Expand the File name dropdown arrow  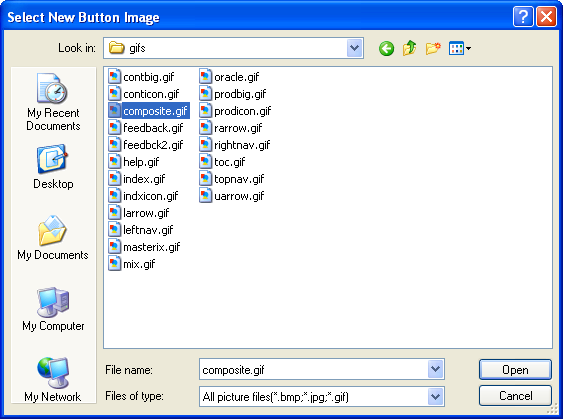click(x=436, y=369)
